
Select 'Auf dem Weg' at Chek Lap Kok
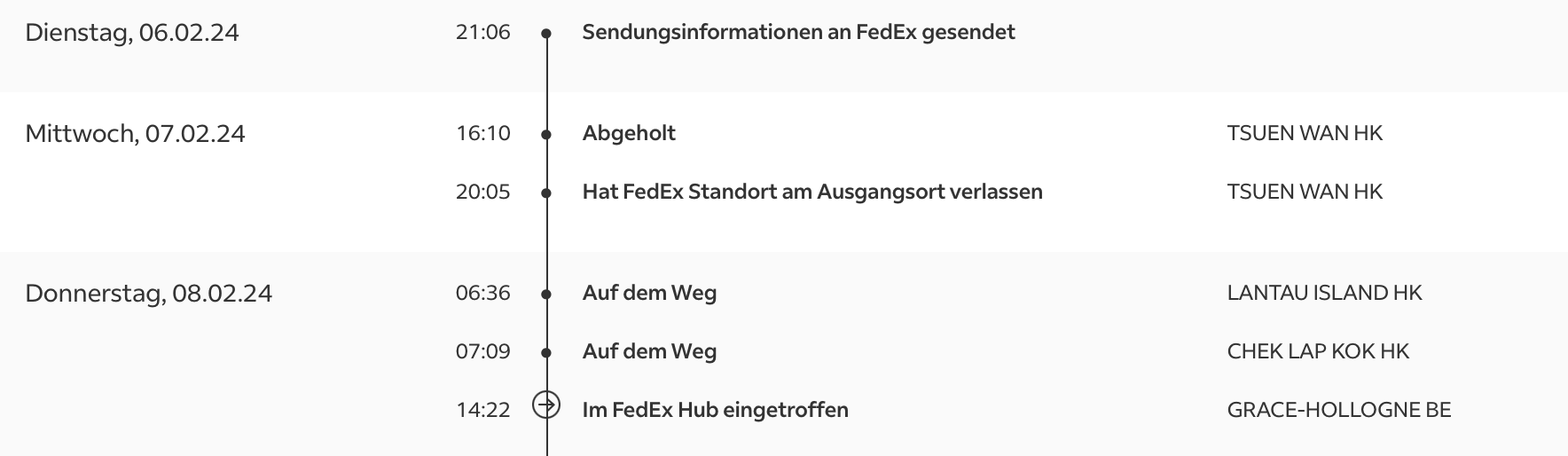[649, 351]
